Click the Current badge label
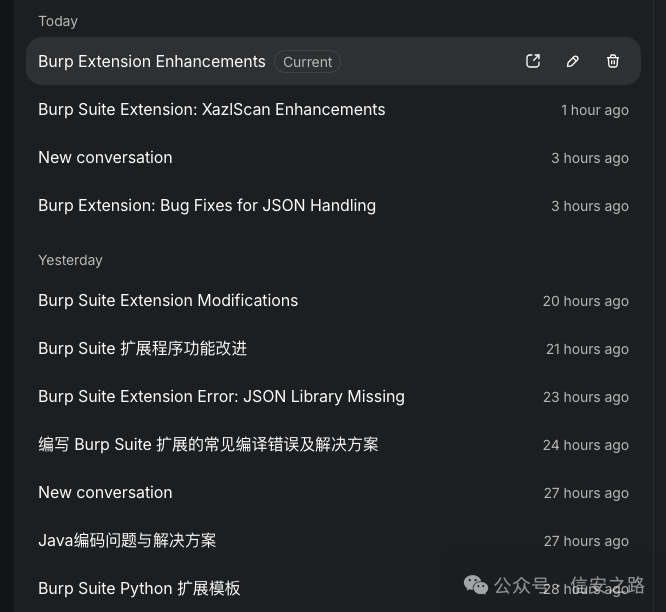Viewport: 666px width, 612px height. (307, 62)
